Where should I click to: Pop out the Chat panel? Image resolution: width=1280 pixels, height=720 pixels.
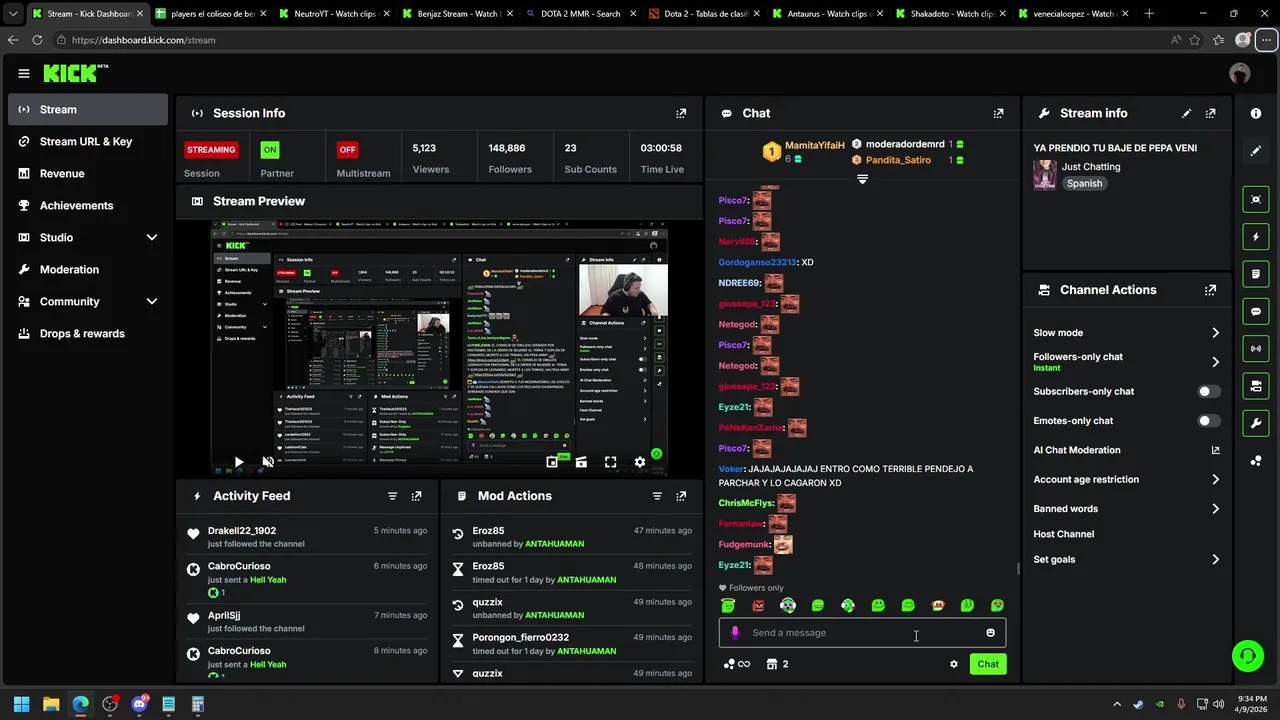tap(998, 113)
